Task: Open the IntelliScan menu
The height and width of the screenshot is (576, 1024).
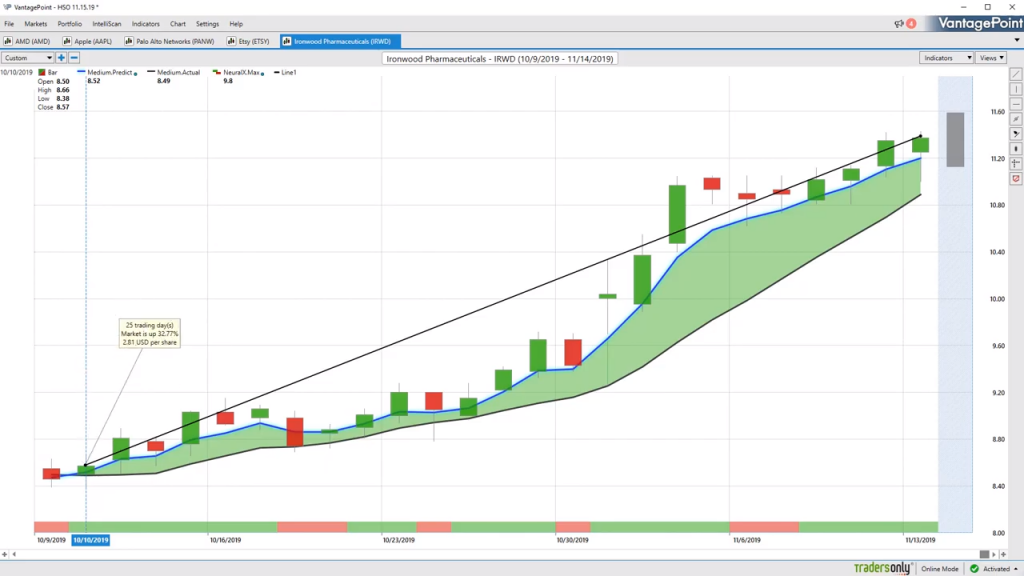Action: 106,24
